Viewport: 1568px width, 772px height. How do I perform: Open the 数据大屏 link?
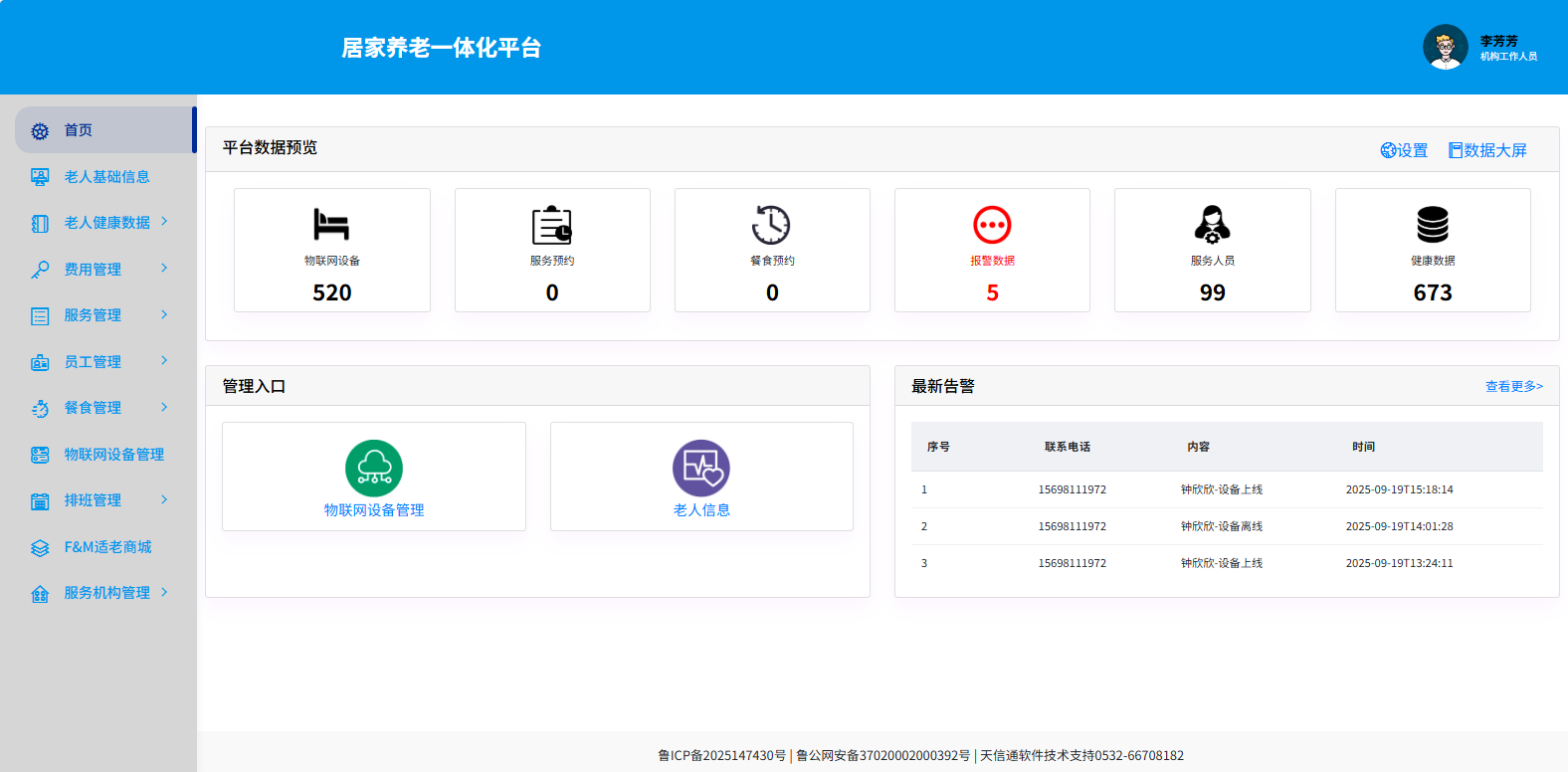pos(1487,150)
